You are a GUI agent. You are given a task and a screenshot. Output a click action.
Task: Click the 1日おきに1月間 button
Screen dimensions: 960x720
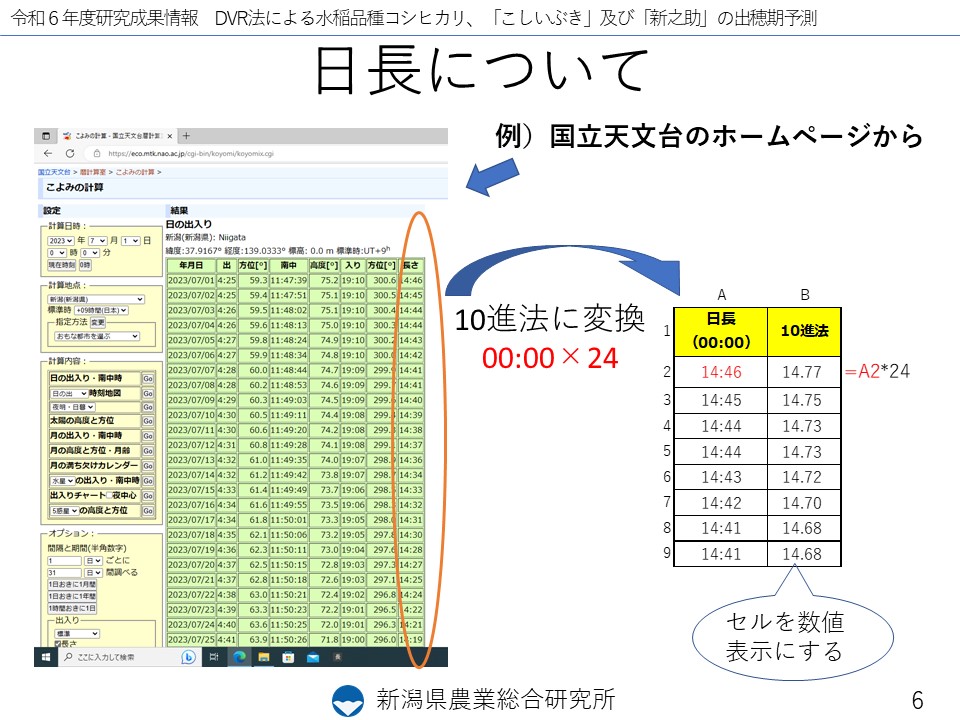tap(71, 584)
